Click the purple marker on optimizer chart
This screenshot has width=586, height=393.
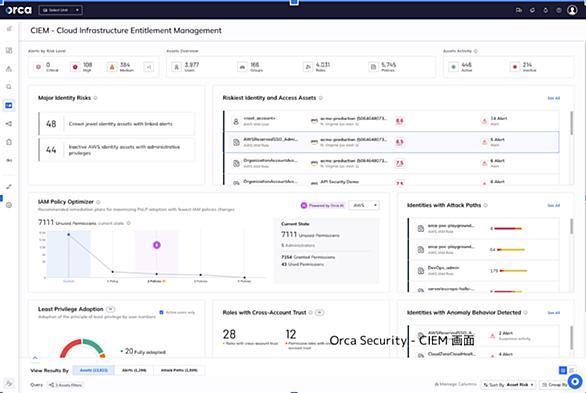point(157,245)
